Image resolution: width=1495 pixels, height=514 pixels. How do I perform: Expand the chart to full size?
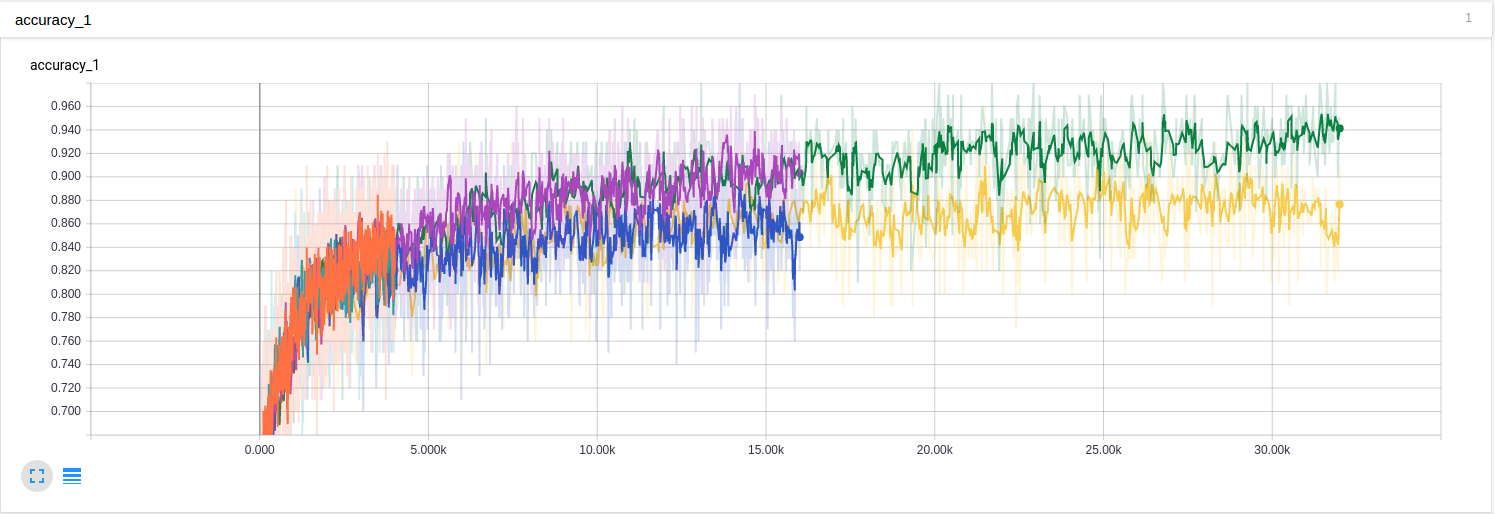[x=37, y=476]
